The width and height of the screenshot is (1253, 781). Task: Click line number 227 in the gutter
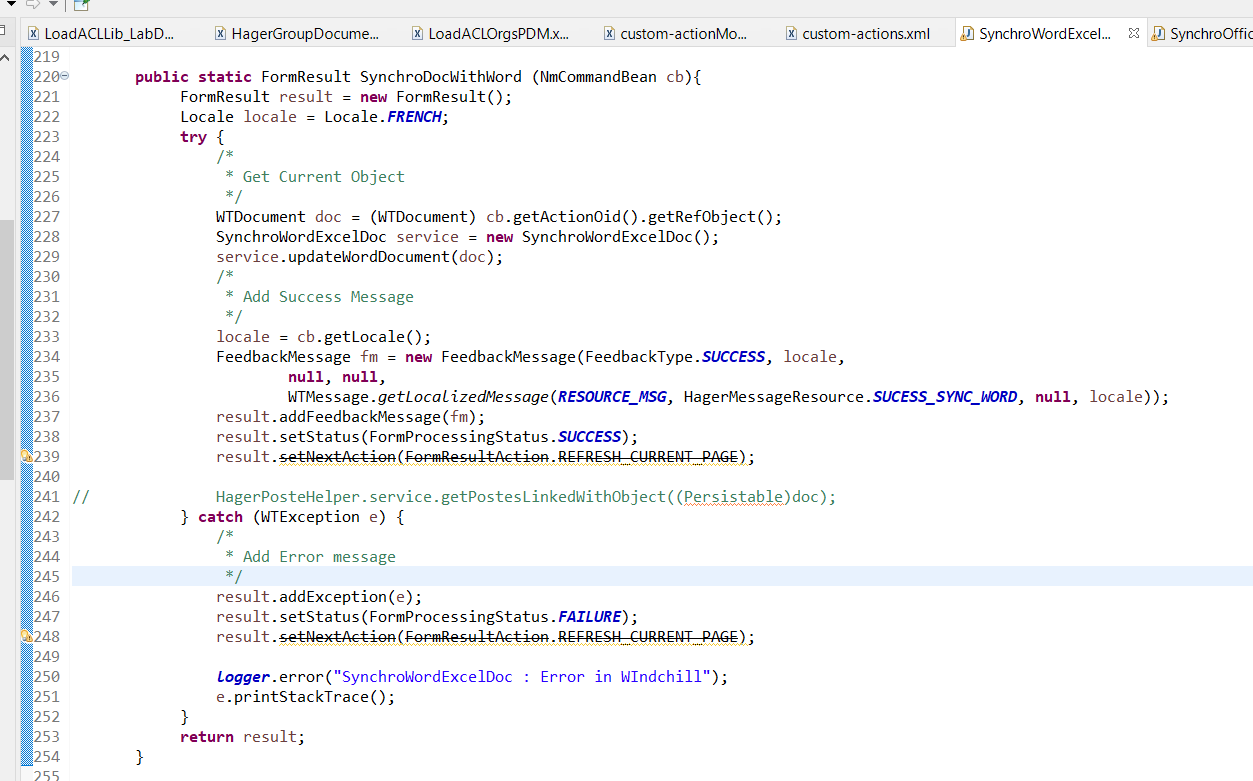pyautogui.click(x=46, y=217)
